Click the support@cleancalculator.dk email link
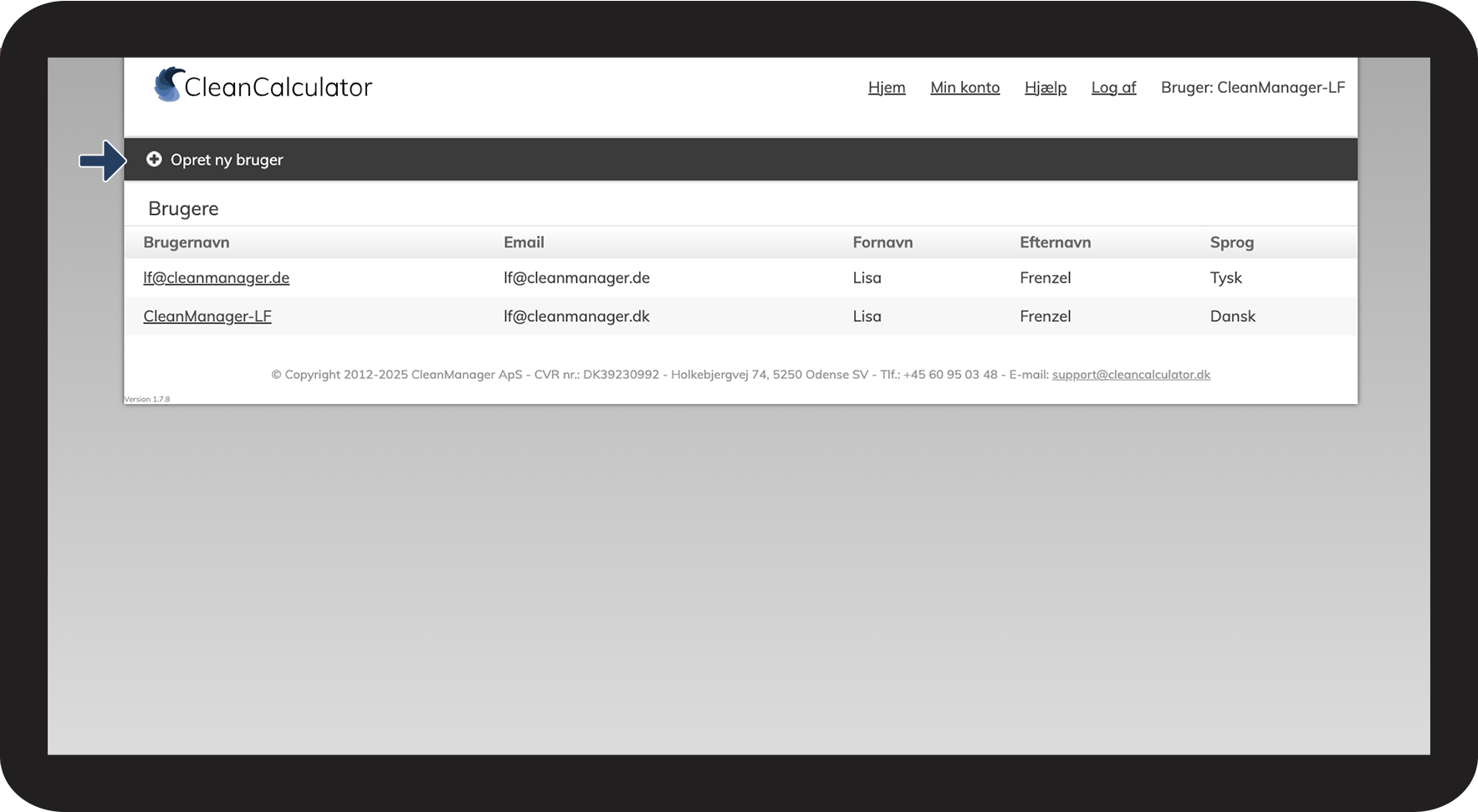The width and height of the screenshot is (1478, 812). tap(1131, 375)
